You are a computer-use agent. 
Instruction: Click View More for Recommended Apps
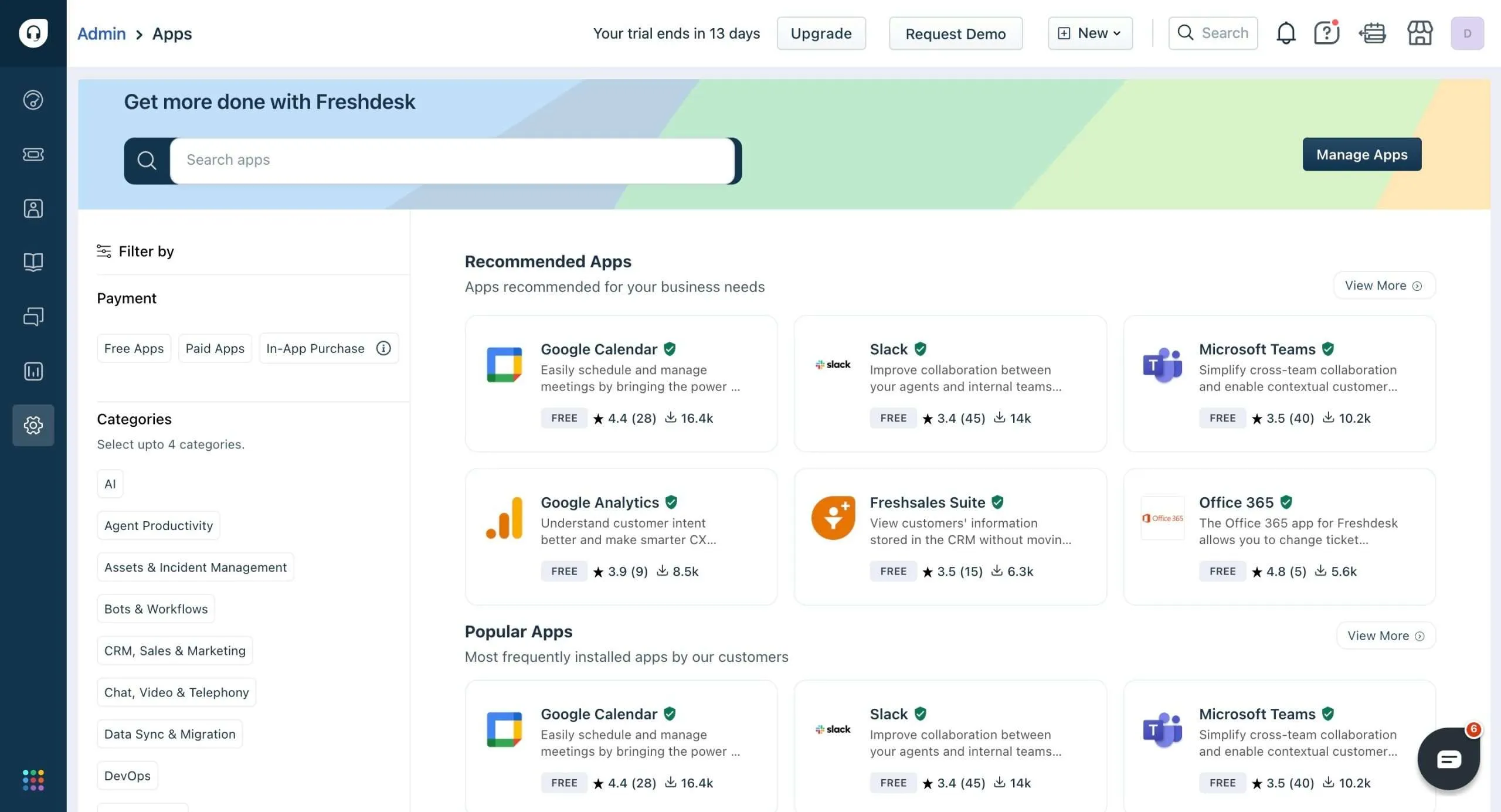pos(1384,286)
